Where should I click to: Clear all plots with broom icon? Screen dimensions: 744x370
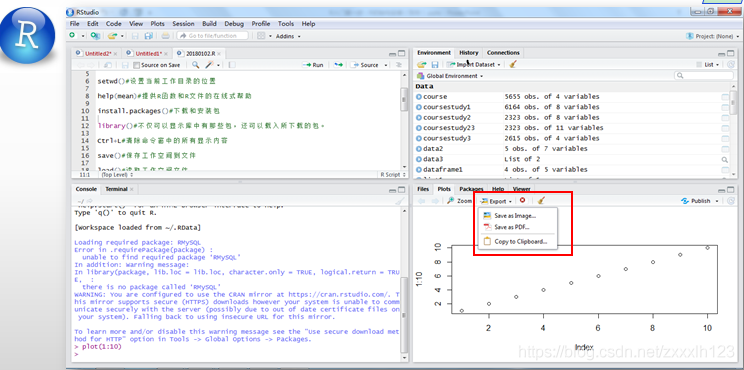[541, 201]
